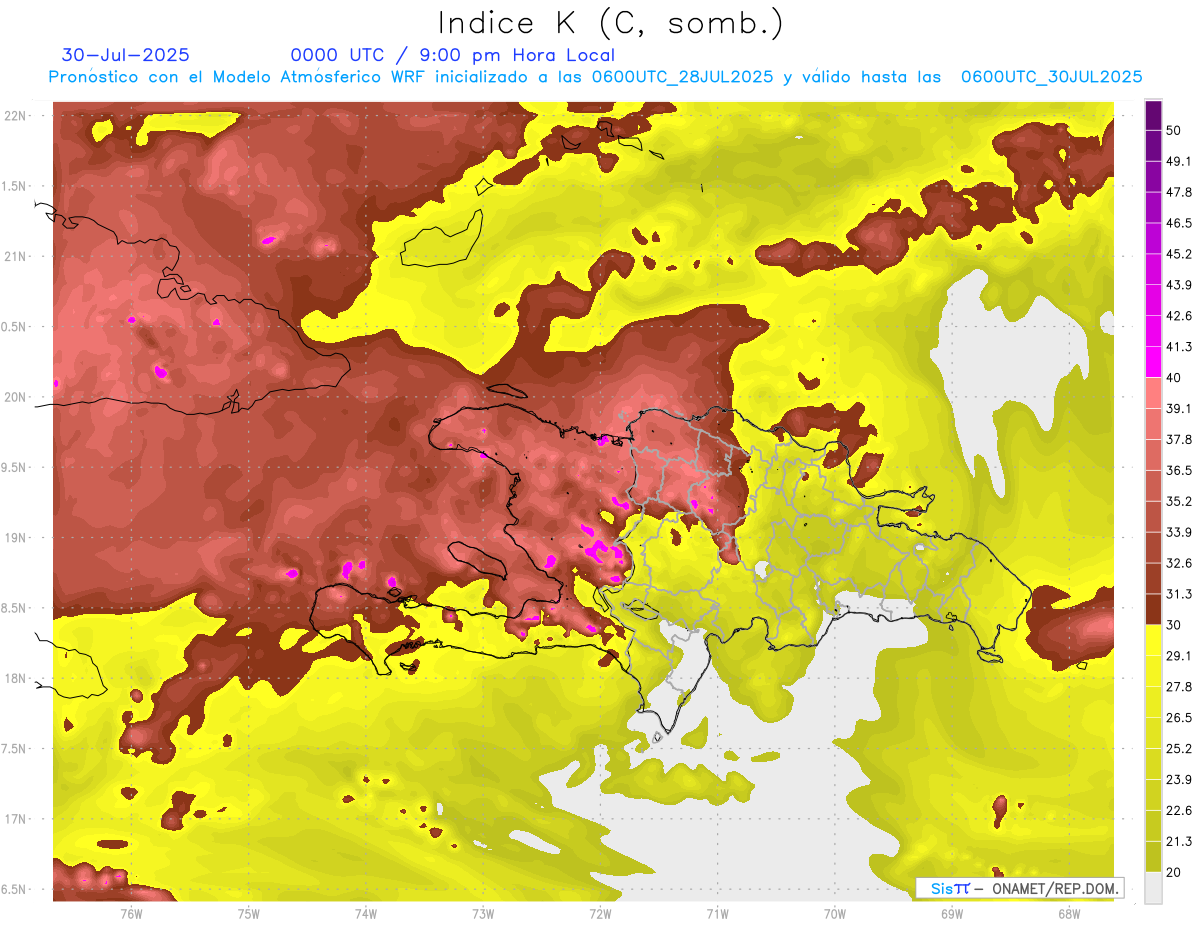
Task: Click the color scale value "43.9"
Action: [x=1179, y=285]
